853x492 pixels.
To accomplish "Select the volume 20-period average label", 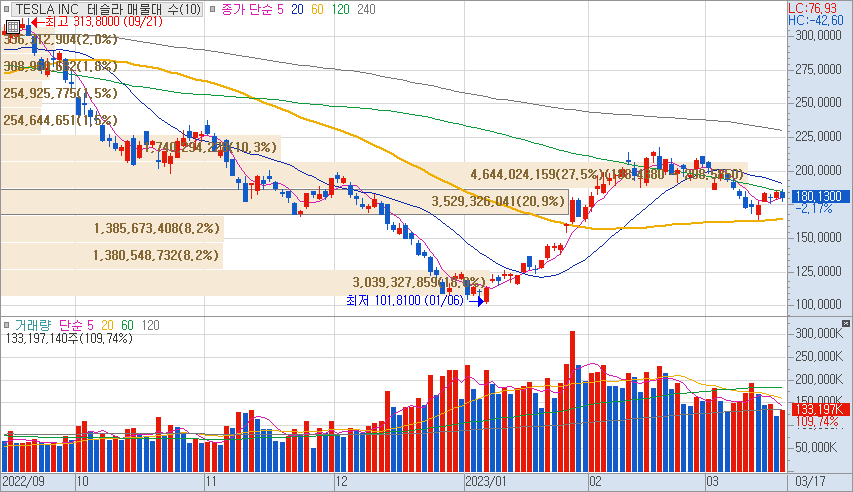I will pos(107,325).
